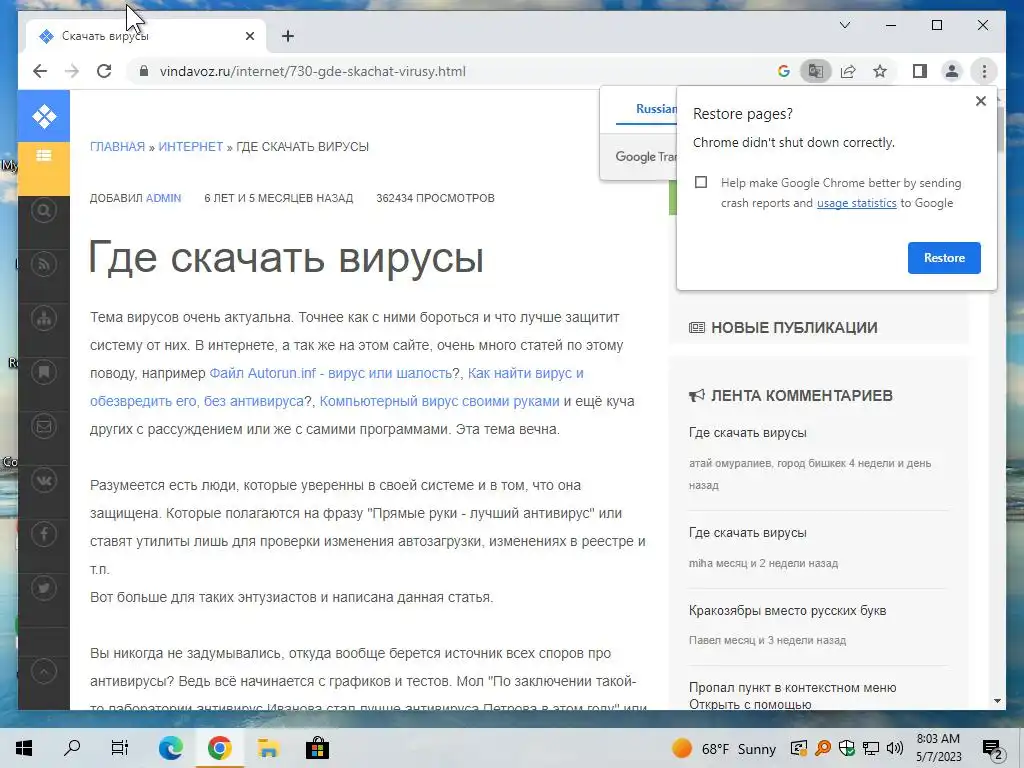Click the scroll-to-top arrow in the sidebar
Screen dimensions: 1024x768
pyautogui.click(x=44, y=671)
